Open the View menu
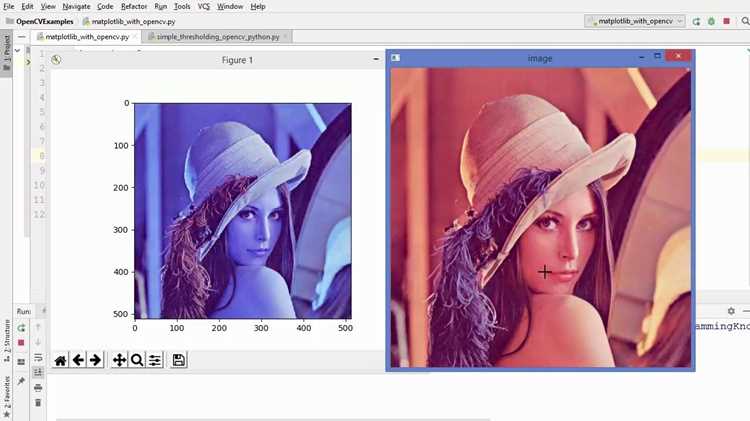This screenshot has height=421, width=750. tap(48, 7)
